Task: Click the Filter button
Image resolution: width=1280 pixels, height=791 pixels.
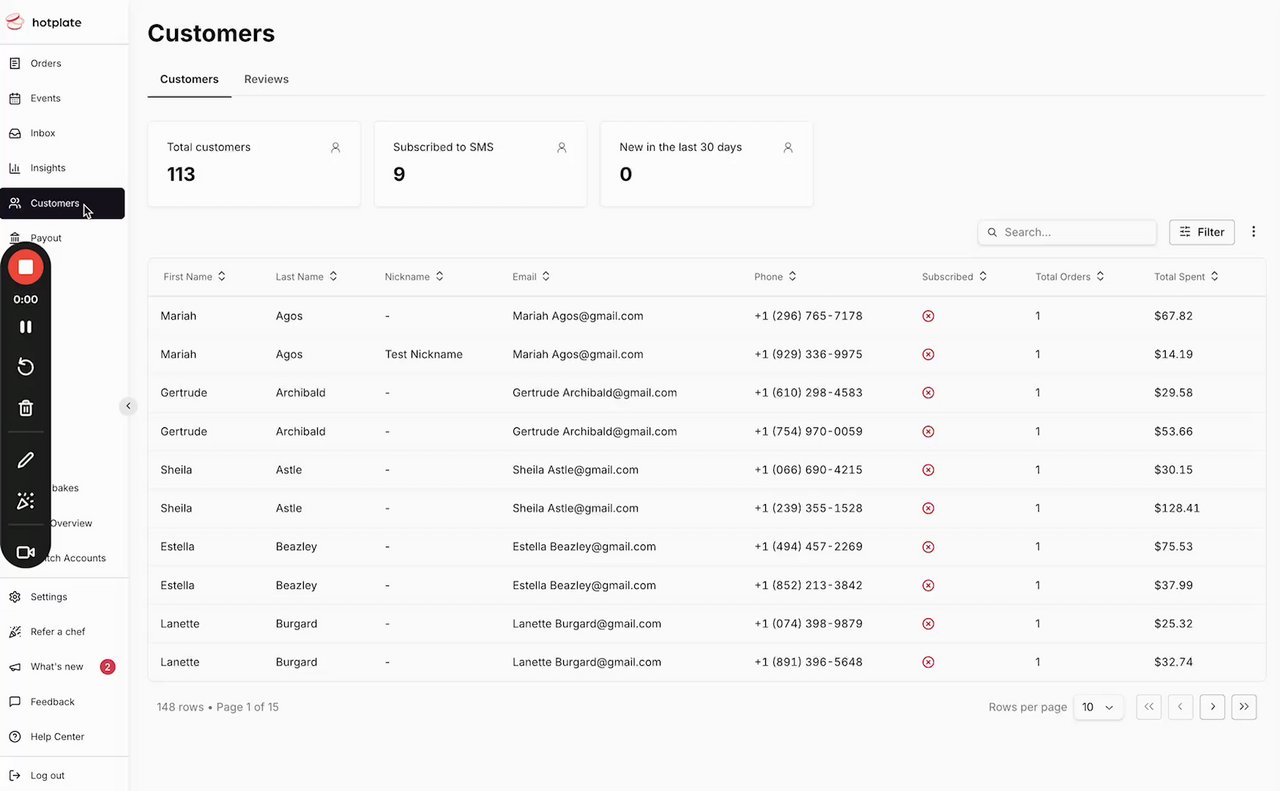Action: [x=1202, y=232]
